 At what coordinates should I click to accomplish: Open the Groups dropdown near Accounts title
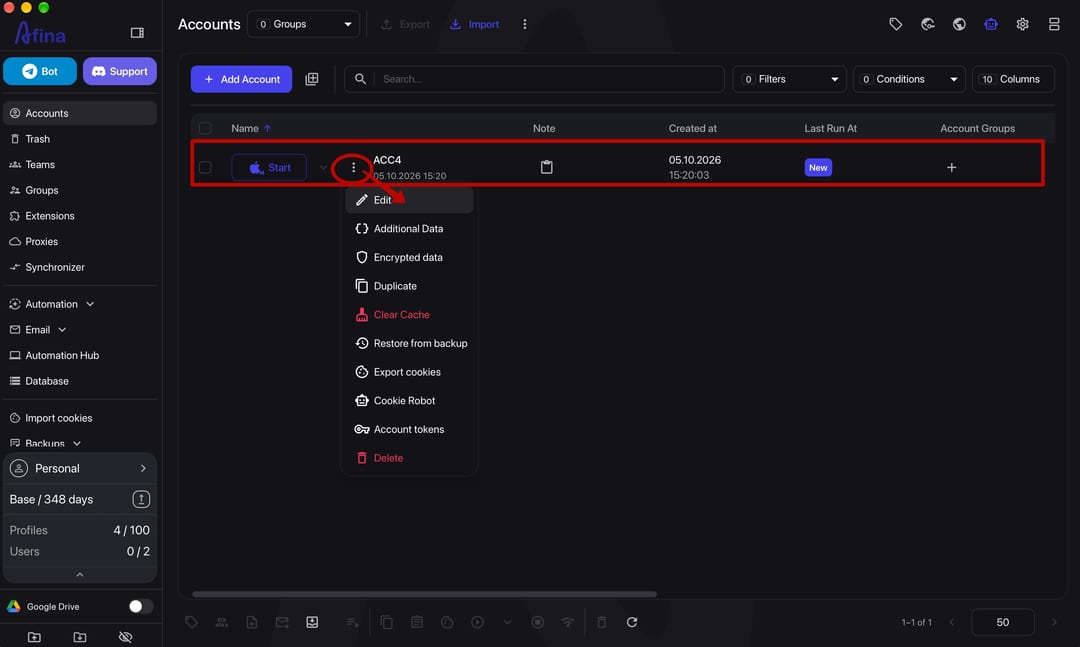point(303,24)
